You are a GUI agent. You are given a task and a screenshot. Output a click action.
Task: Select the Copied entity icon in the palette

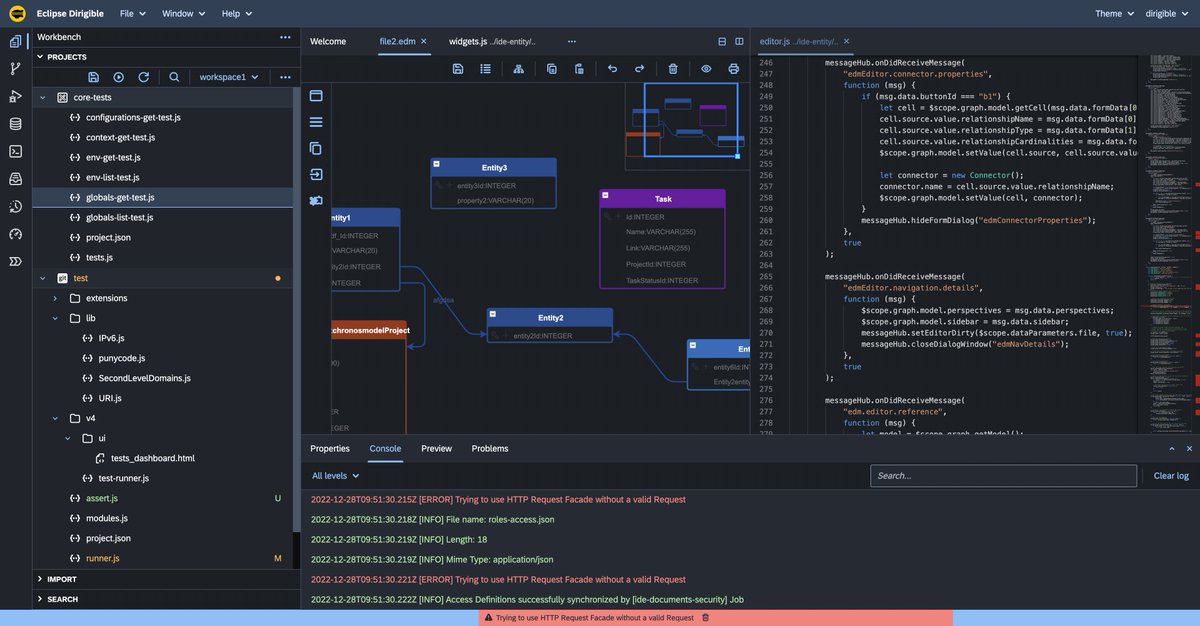[x=316, y=148]
